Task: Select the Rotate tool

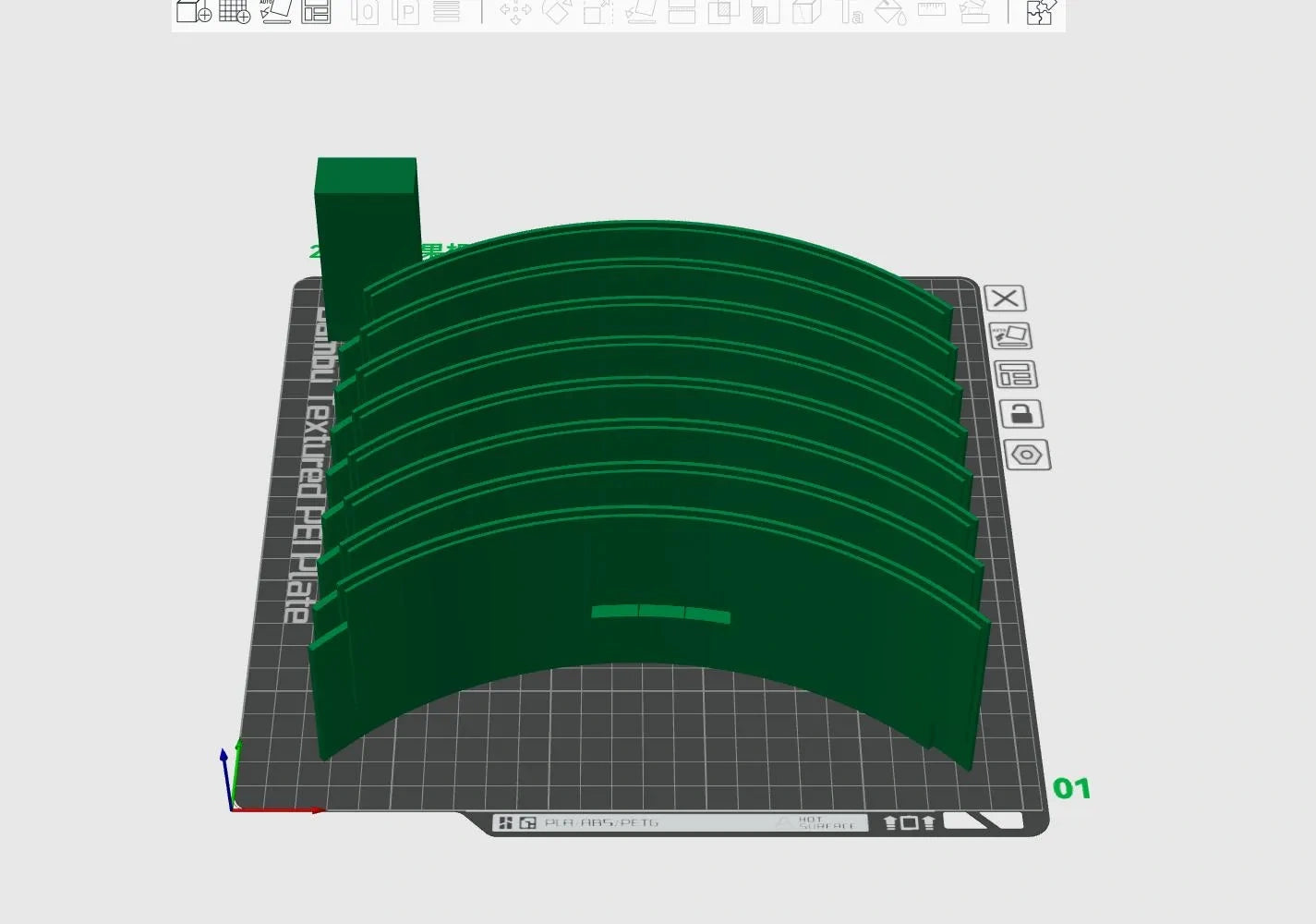Action: (556, 11)
